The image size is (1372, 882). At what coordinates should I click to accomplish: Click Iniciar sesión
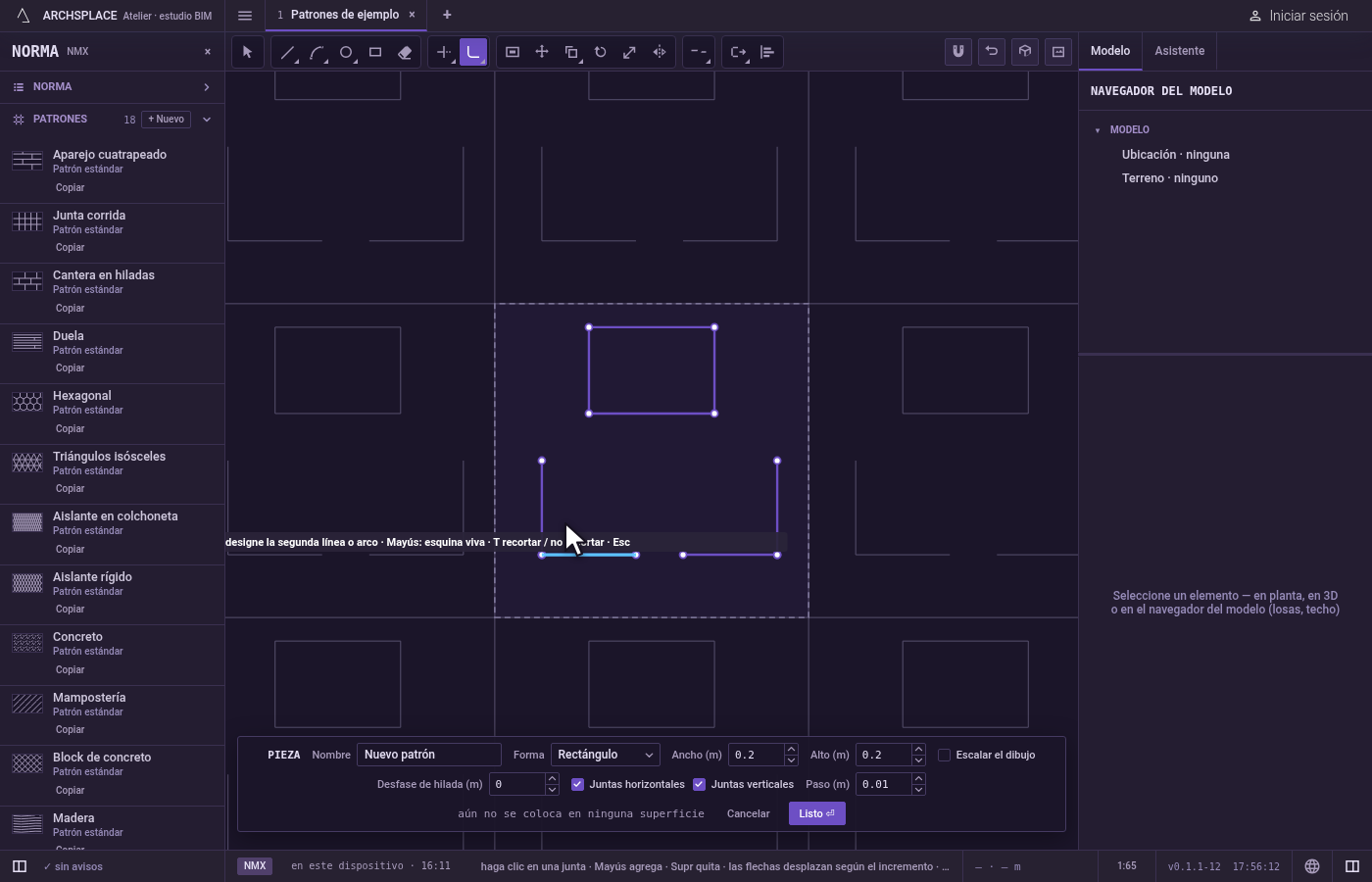click(1298, 16)
